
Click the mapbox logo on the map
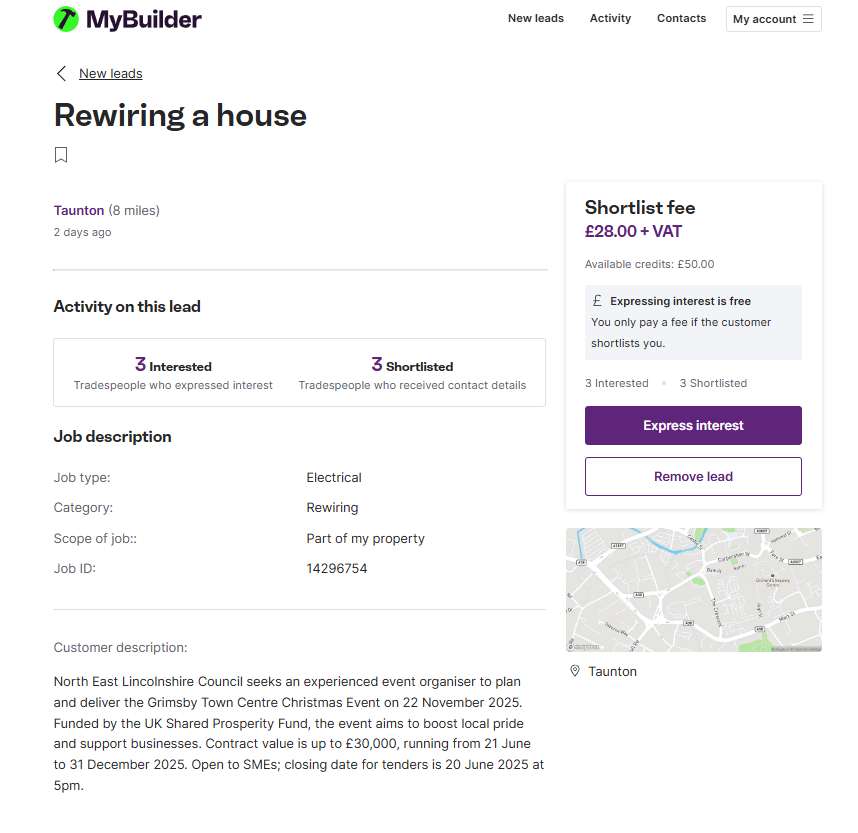[x=583, y=647]
